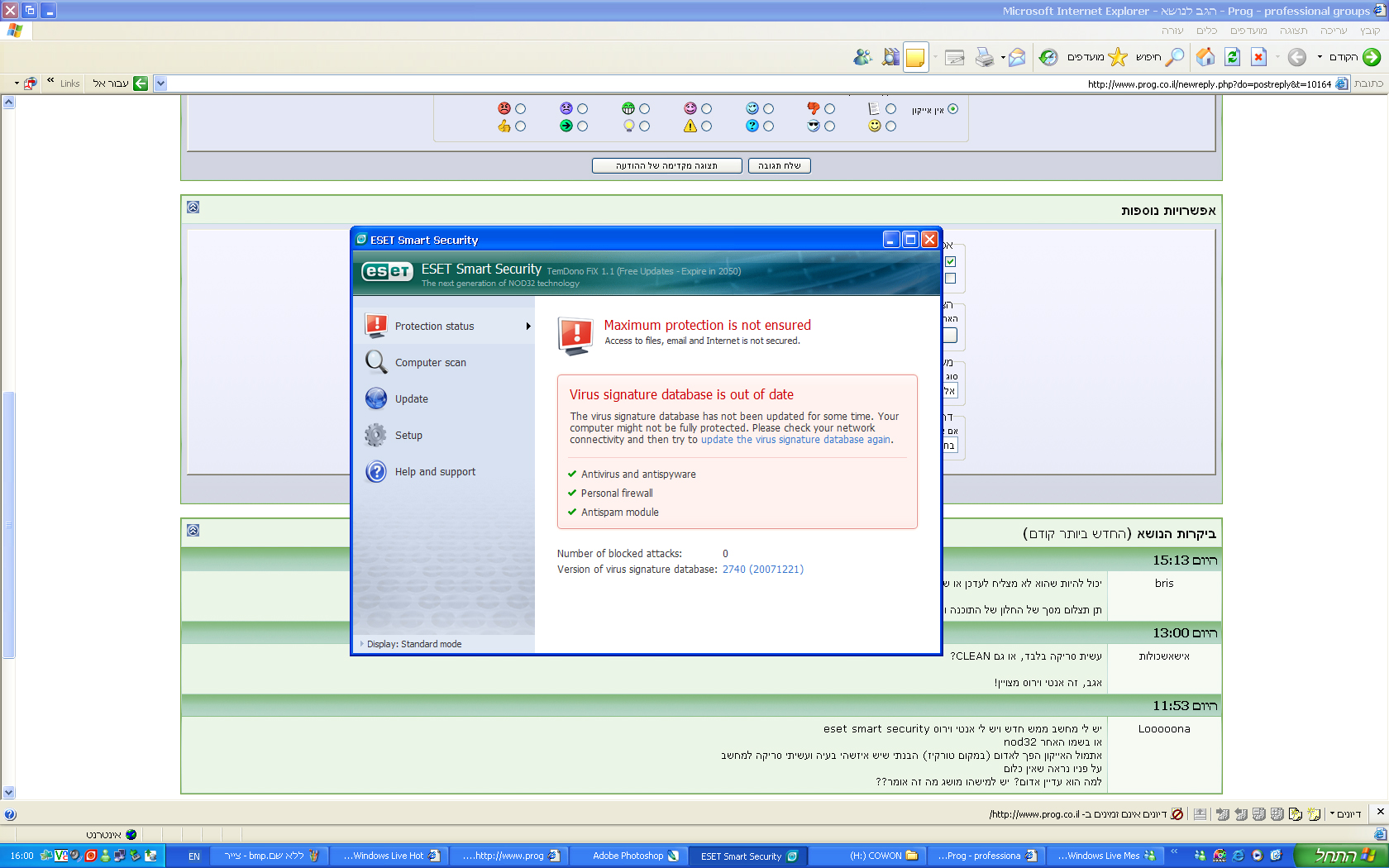Viewport: 1389px width, 868px height.
Task: Click the grey back arrow icon
Action: coord(1297,57)
